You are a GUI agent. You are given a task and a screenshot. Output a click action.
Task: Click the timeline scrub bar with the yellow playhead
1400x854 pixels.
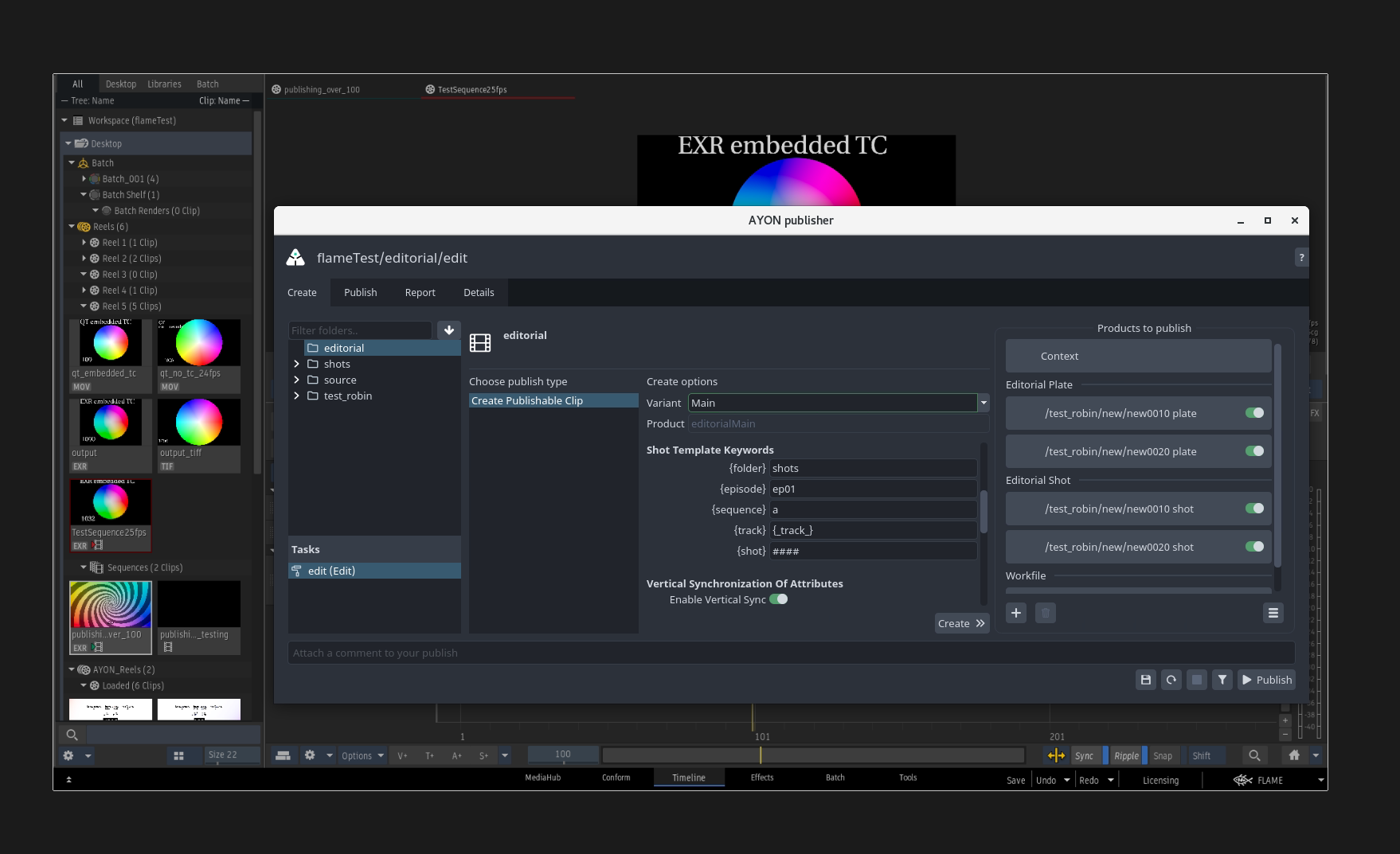pyautogui.click(x=813, y=755)
